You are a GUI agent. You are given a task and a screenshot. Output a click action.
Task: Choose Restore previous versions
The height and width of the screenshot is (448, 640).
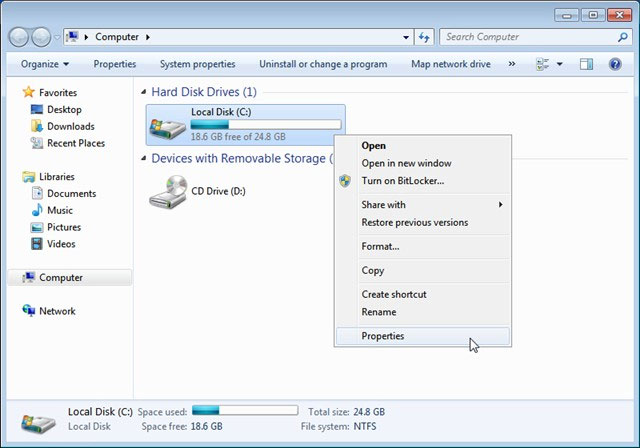(x=423, y=222)
